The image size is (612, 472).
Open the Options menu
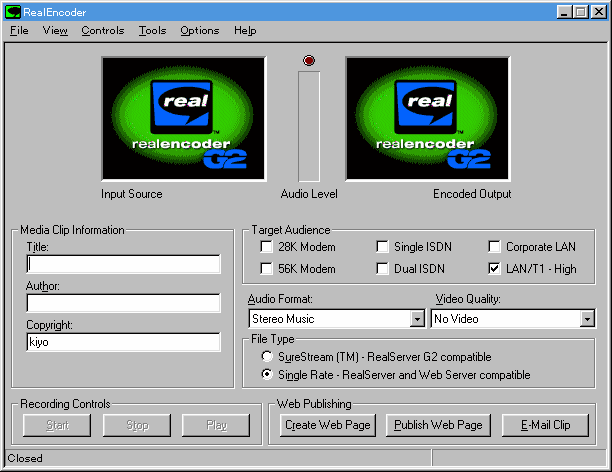coord(199,31)
